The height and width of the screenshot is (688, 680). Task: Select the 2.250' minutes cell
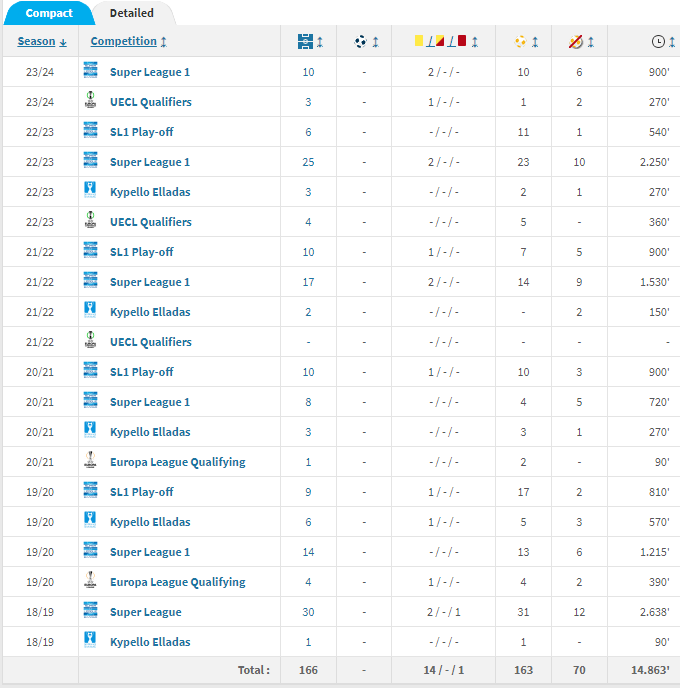[x=655, y=162]
